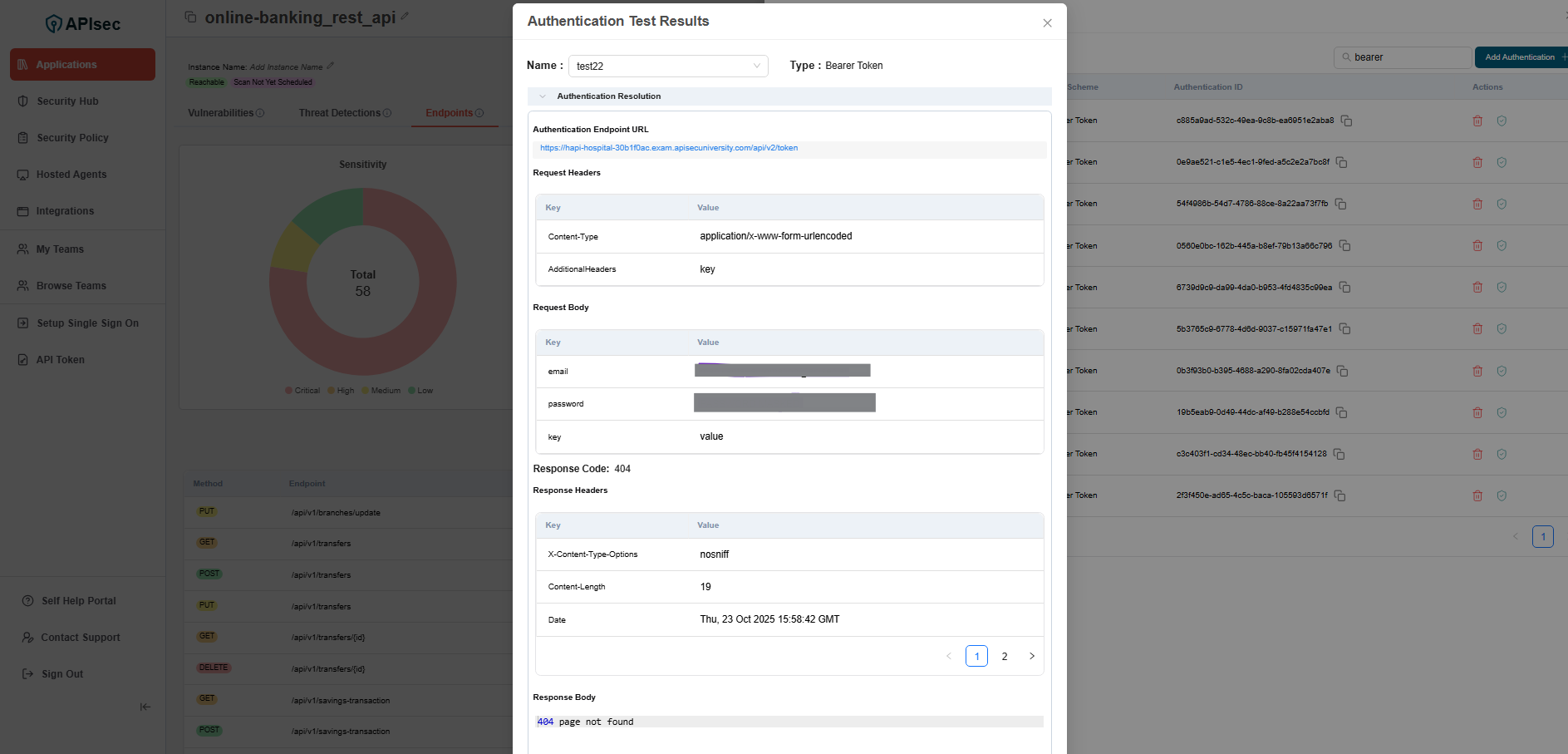The height and width of the screenshot is (754, 1568).
Task: Copy the first Authentication ID
Action: (x=1346, y=121)
